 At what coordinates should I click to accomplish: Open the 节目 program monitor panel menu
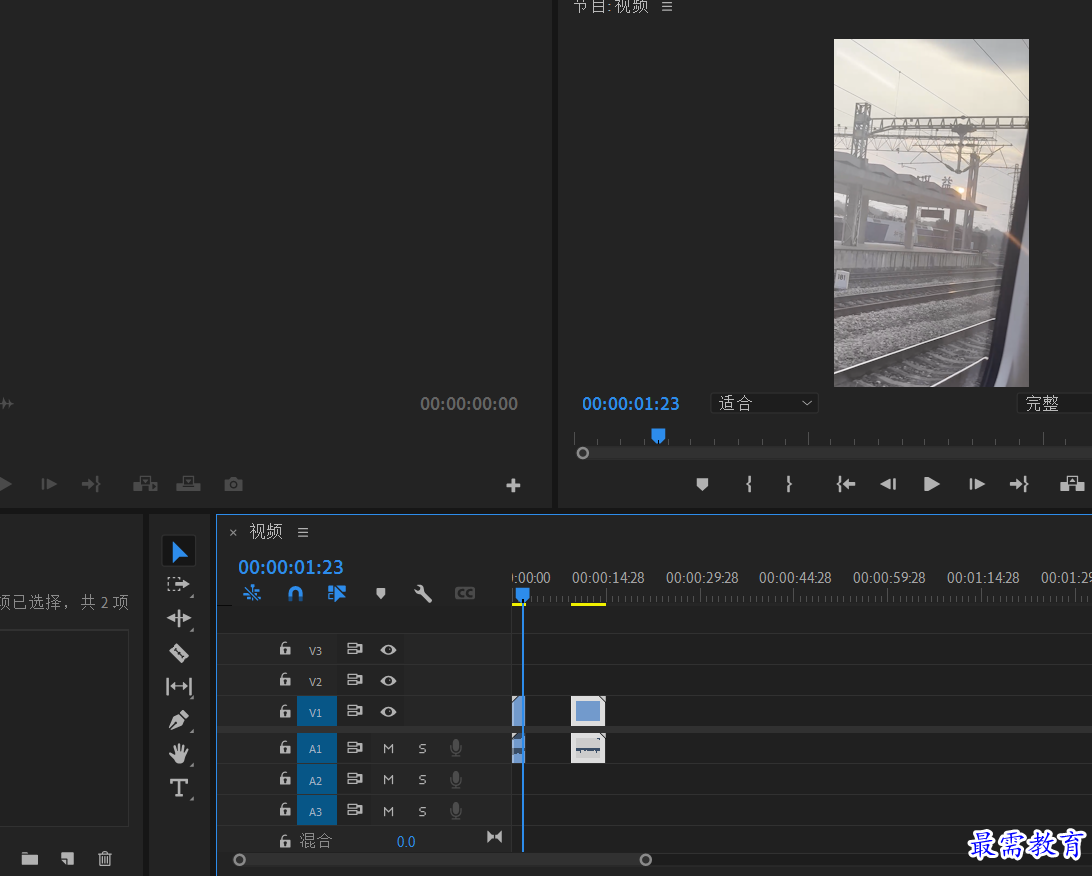tap(667, 6)
